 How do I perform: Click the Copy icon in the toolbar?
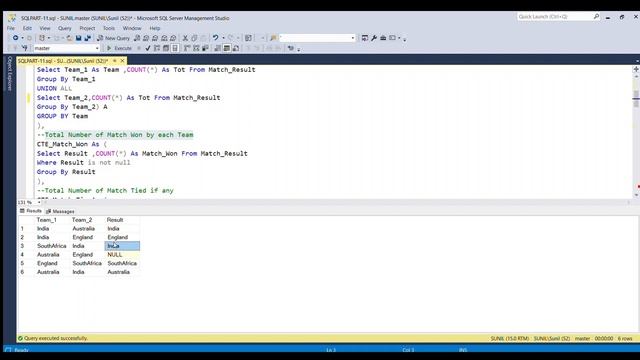click(x=194, y=38)
